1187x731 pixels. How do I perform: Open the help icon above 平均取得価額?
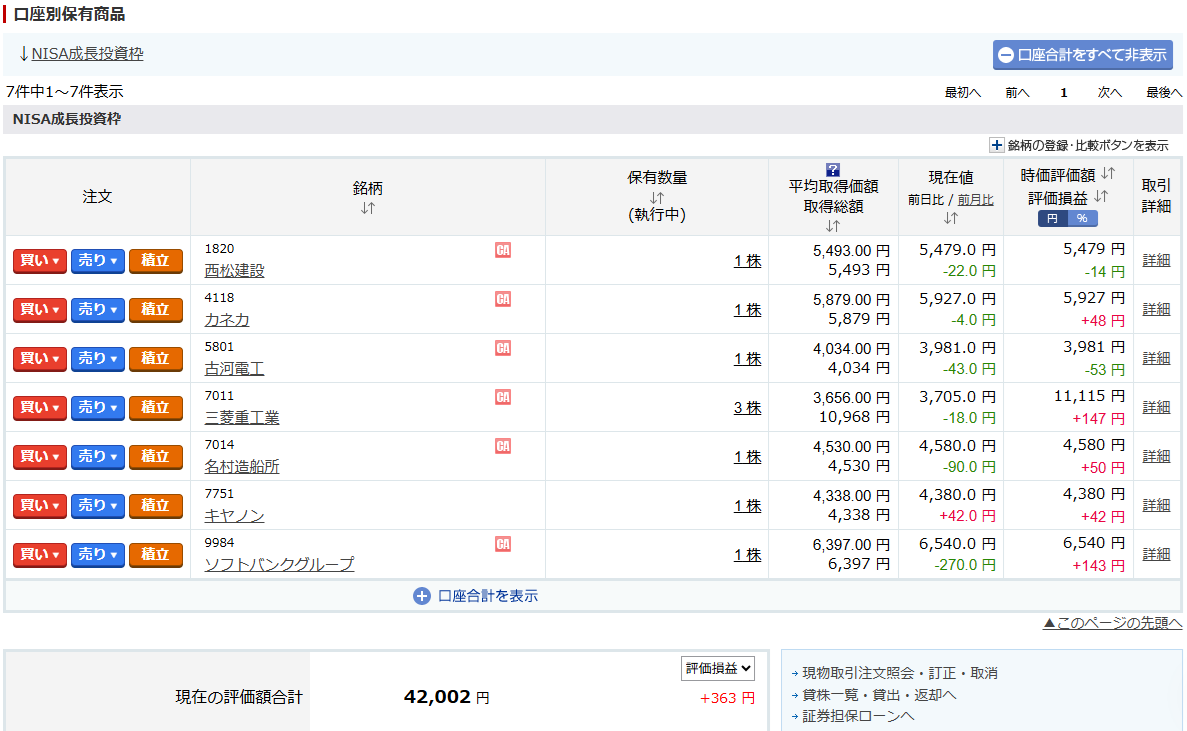pos(833,170)
